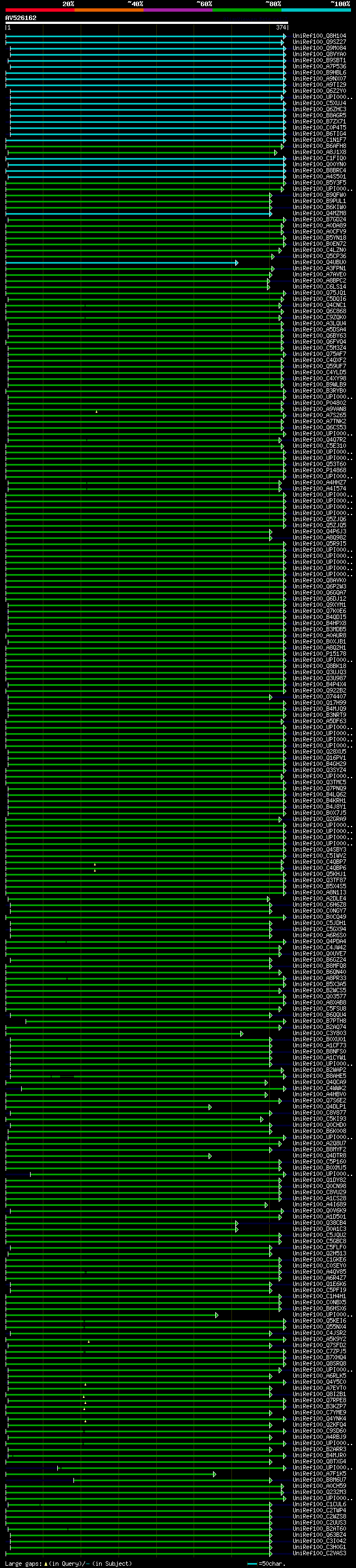Image resolution: width=356 pixels, height=1568 pixels.
Task: Select the UniRef100_O74407 label
Action: pyautogui.click(x=319, y=696)
